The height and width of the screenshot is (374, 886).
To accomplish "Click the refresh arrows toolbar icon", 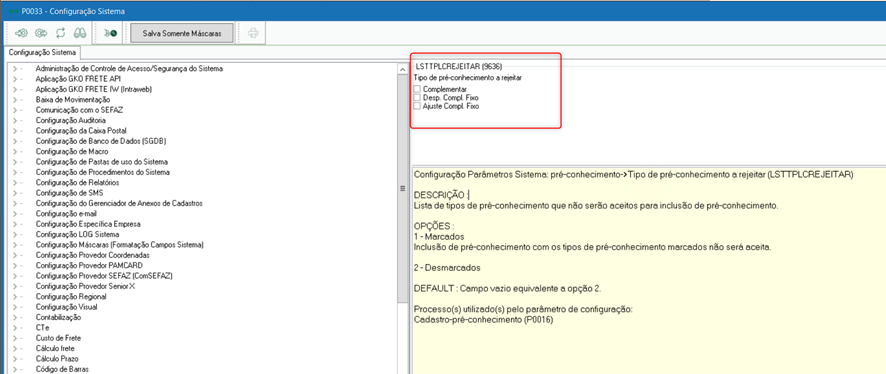I will pyautogui.click(x=60, y=33).
